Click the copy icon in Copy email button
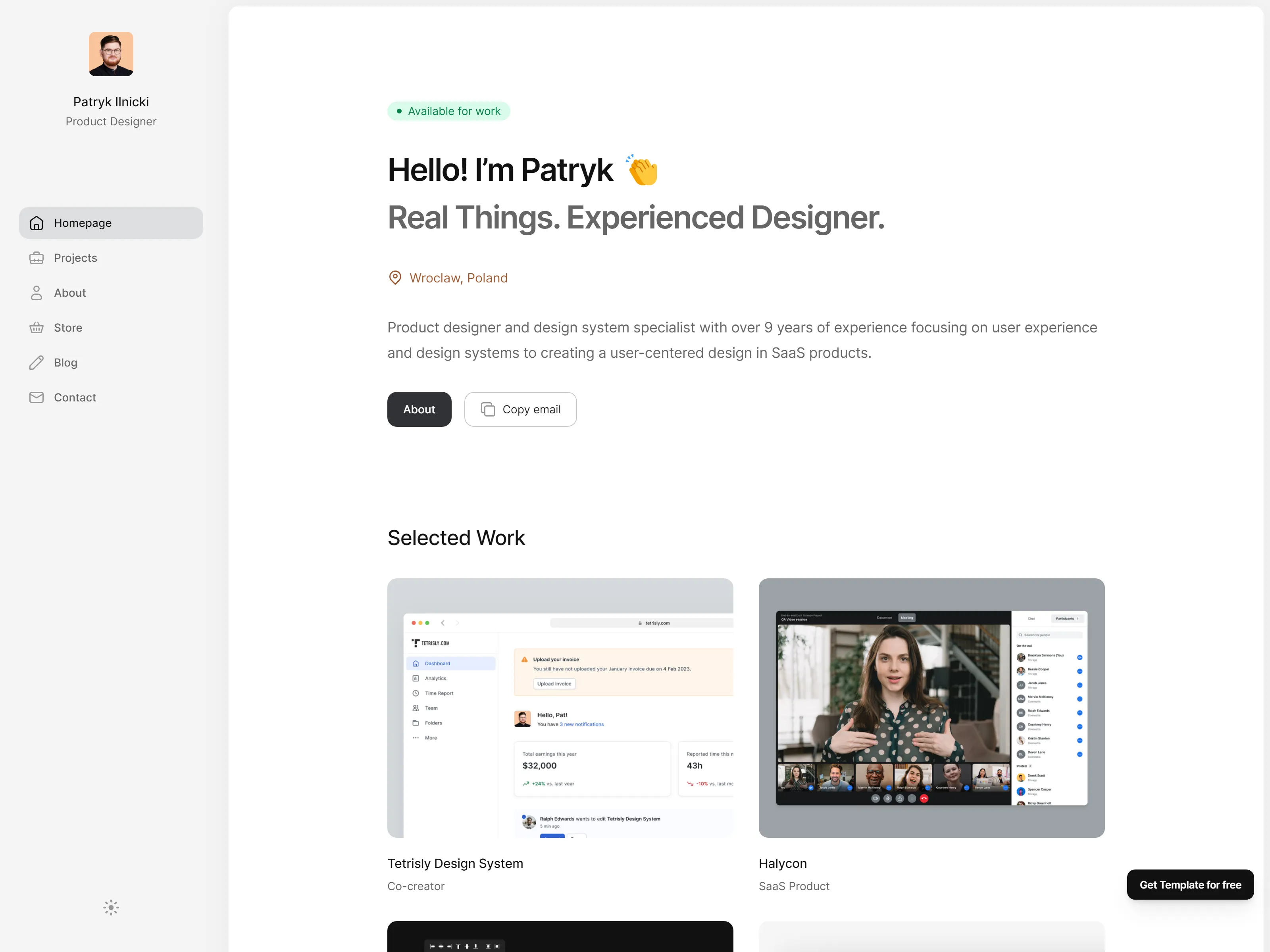This screenshot has width=1270, height=952. (x=488, y=409)
